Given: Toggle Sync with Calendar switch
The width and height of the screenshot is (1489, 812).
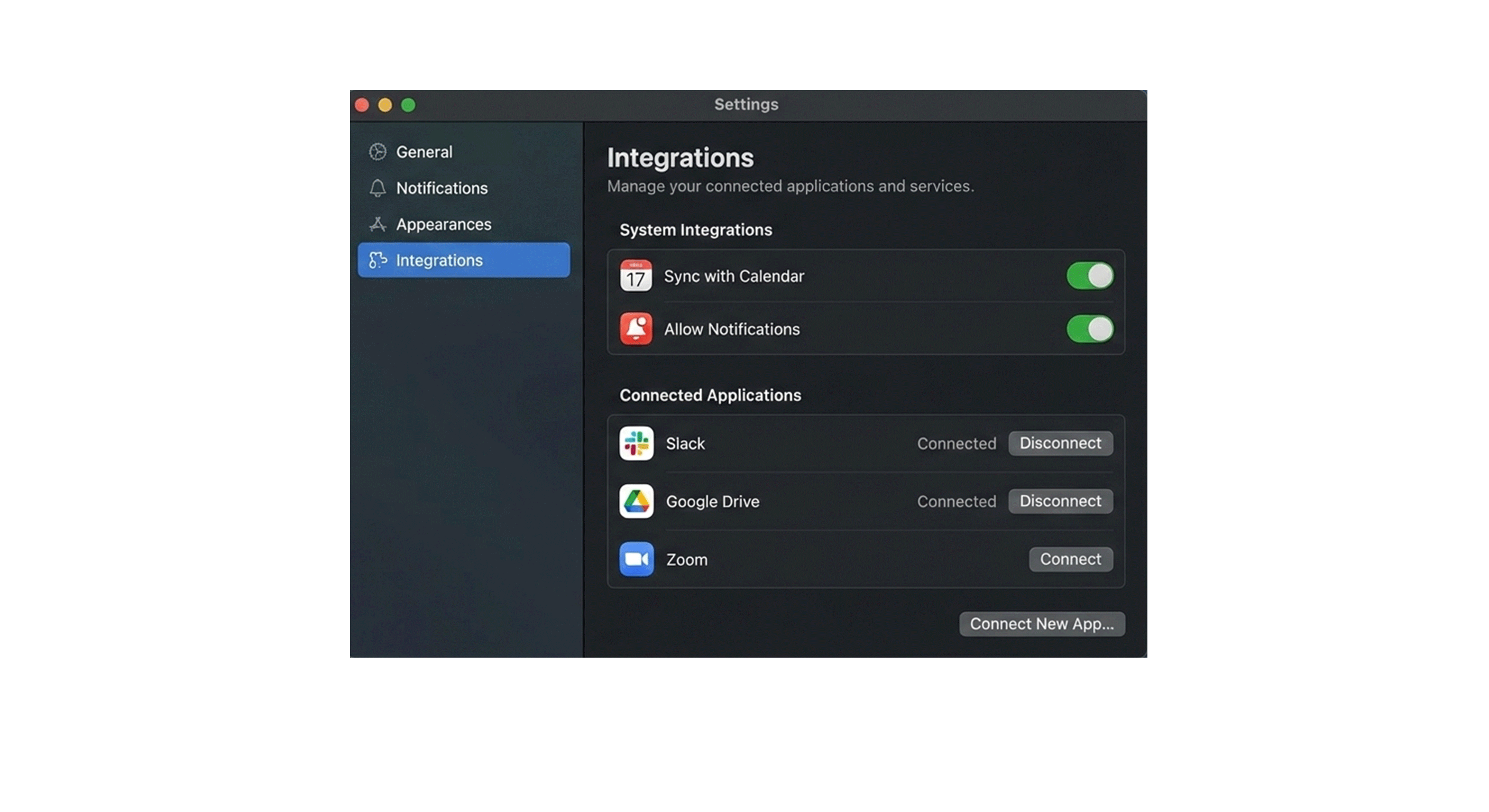Looking at the screenshot, I should point(1089,275).
